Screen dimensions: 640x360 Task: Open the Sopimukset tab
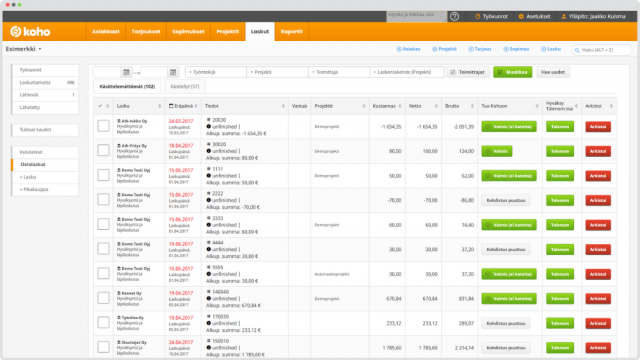tap(188, 31)
